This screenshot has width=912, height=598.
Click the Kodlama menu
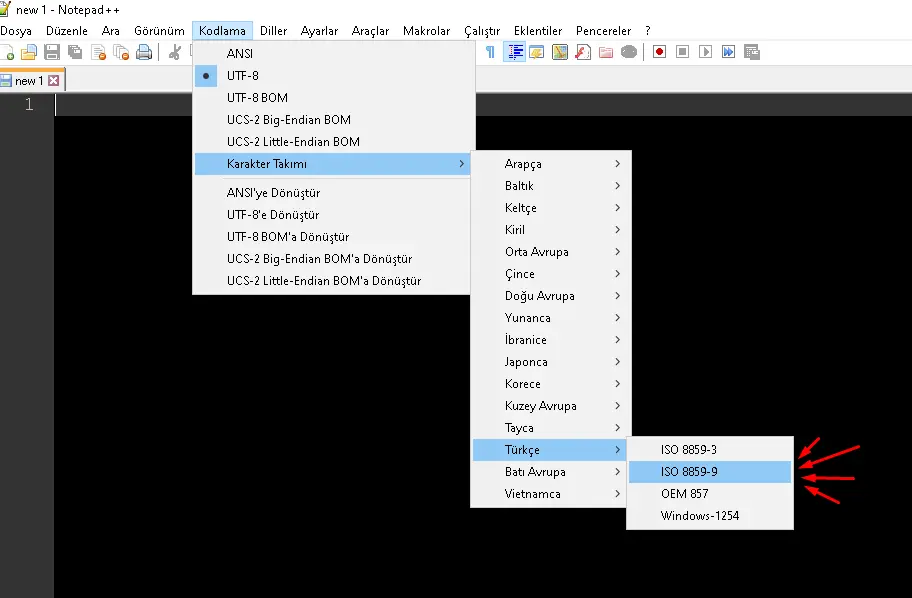tap(222, 31)
